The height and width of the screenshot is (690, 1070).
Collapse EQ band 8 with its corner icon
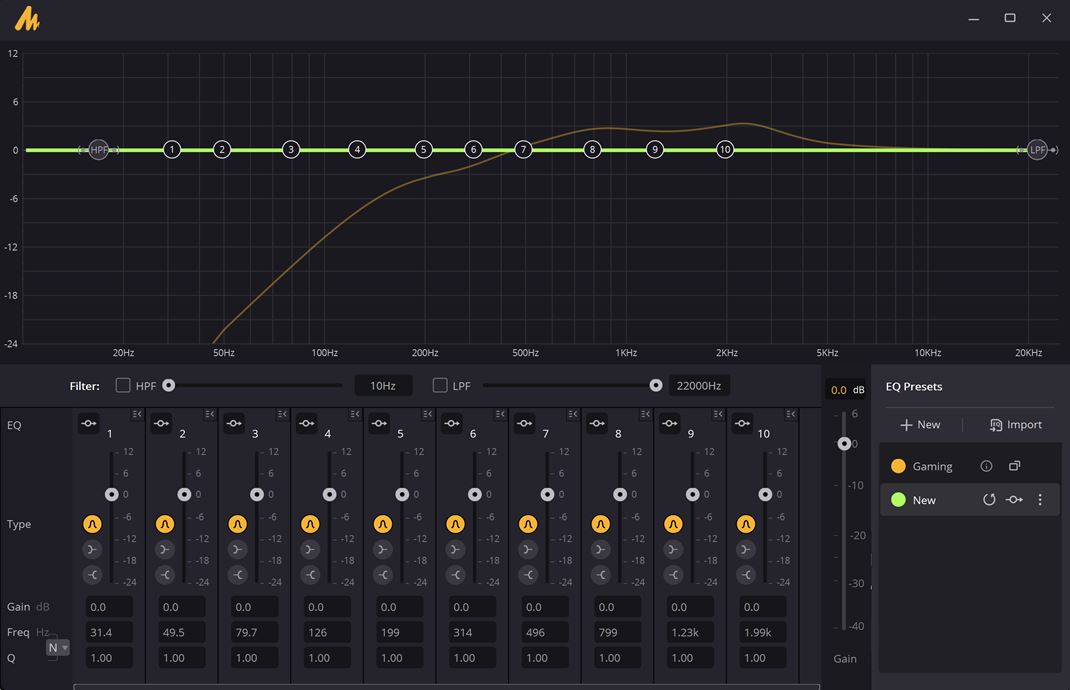(x=646, y=414)
